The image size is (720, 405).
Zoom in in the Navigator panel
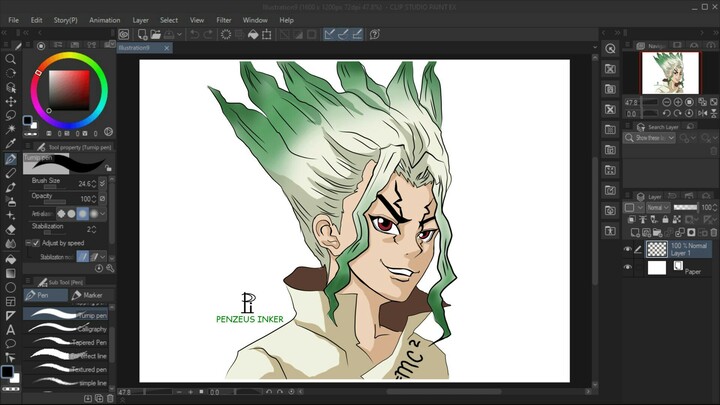678,102
